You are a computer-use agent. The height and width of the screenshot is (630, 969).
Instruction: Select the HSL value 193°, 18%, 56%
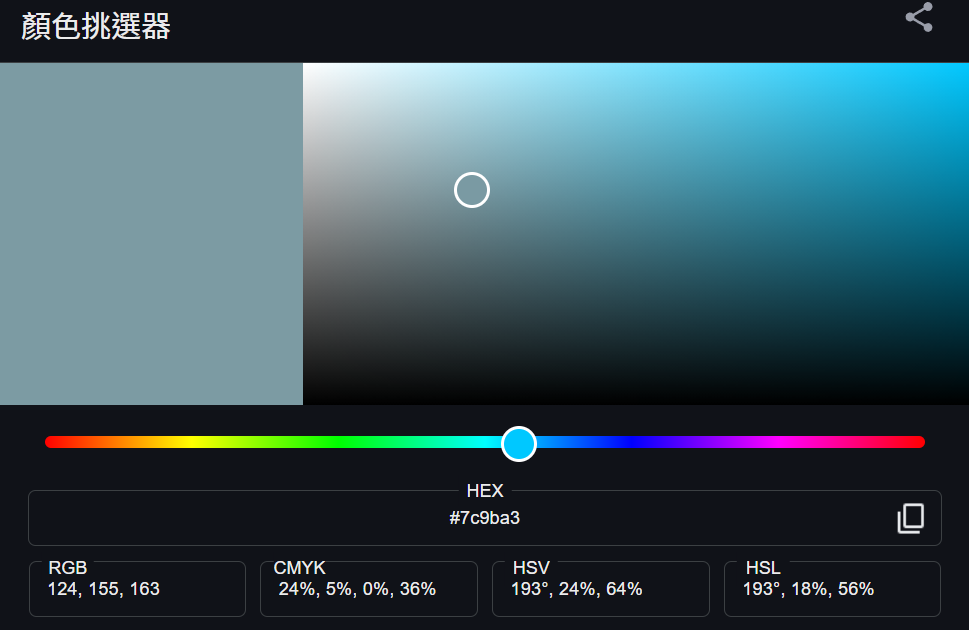coord(808,589)
